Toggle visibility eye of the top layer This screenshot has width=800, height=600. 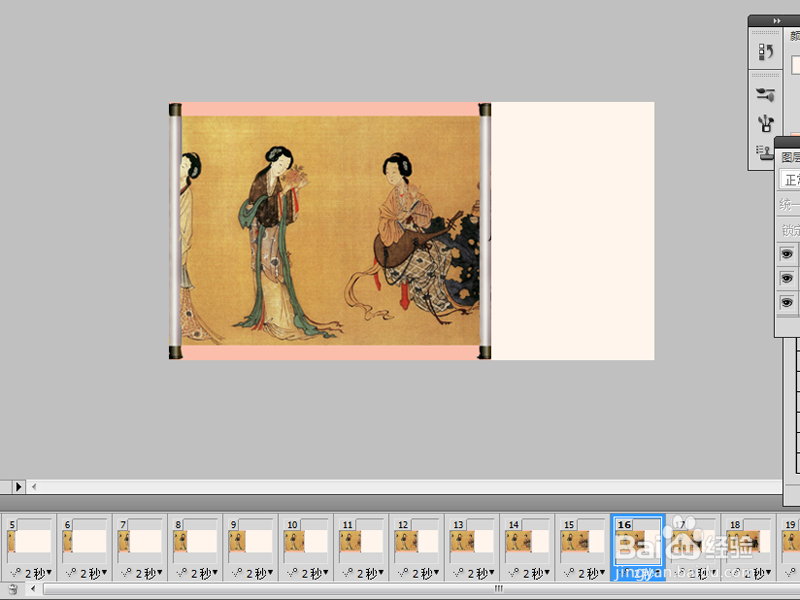(x=786, y=254)
